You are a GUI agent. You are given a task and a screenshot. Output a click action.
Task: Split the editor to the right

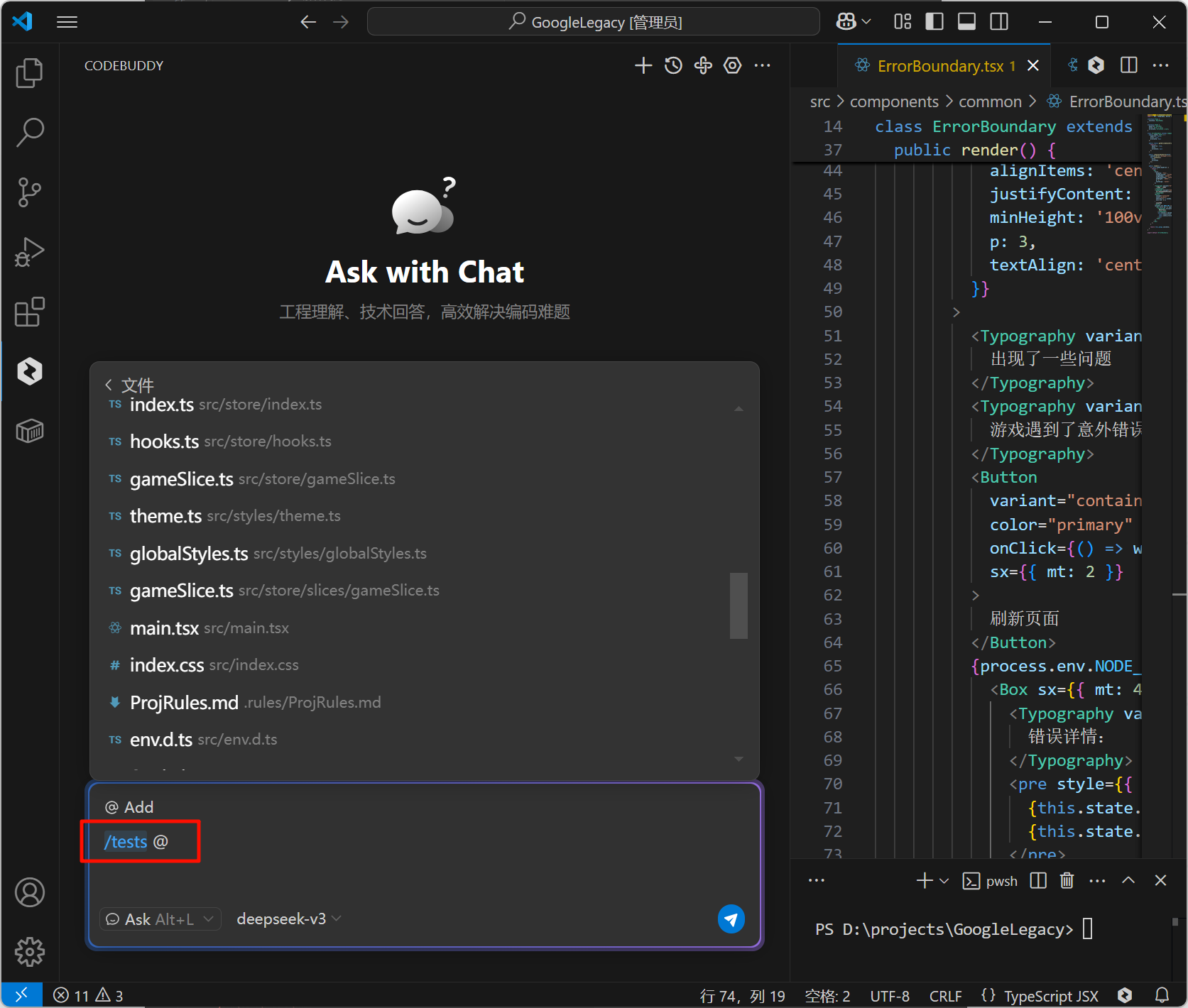[1128, 65]
